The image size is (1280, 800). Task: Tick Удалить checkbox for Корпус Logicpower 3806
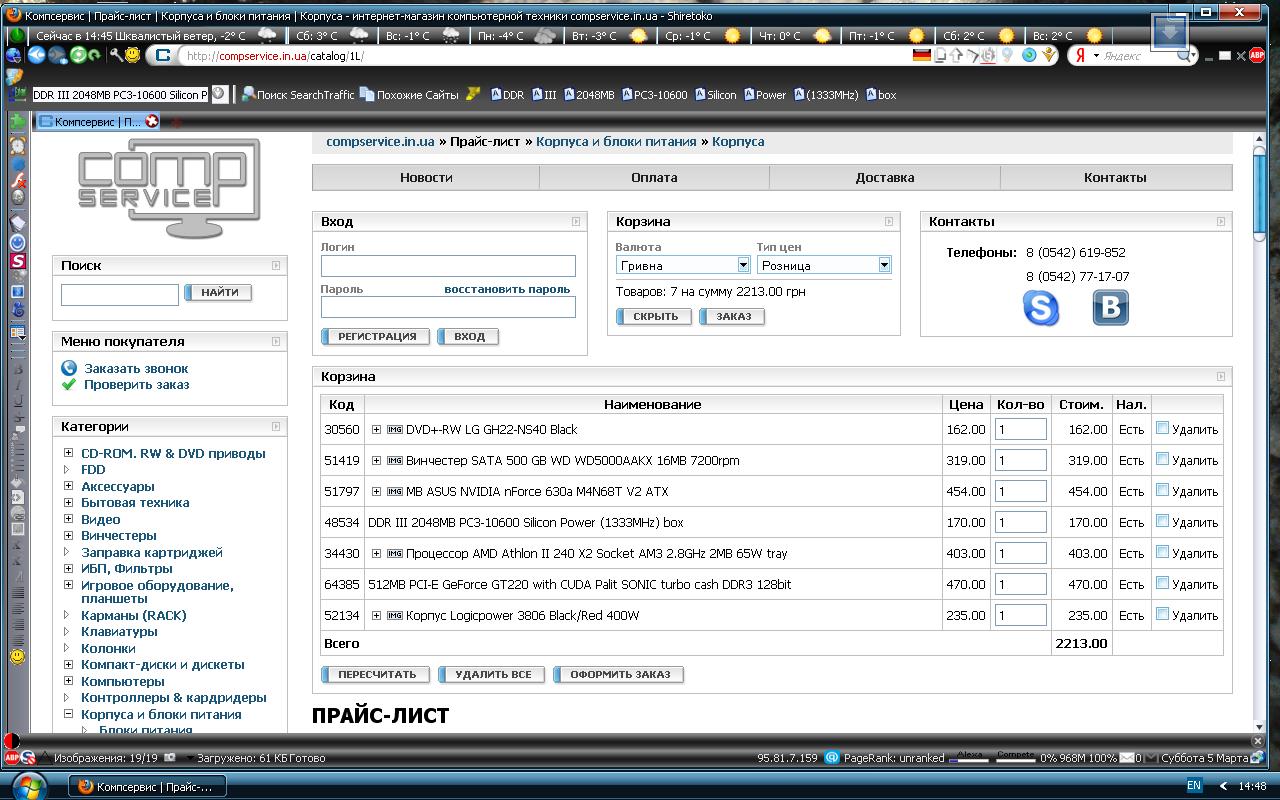pos(1162,614)
